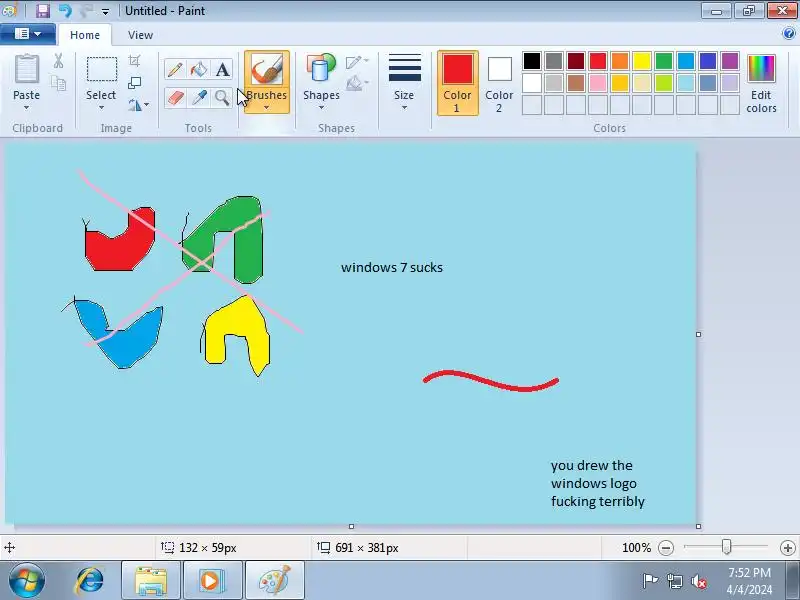Select the Color picker eyedropper tool
This screenshot has height=600, width=800.
tap(198, 97)
